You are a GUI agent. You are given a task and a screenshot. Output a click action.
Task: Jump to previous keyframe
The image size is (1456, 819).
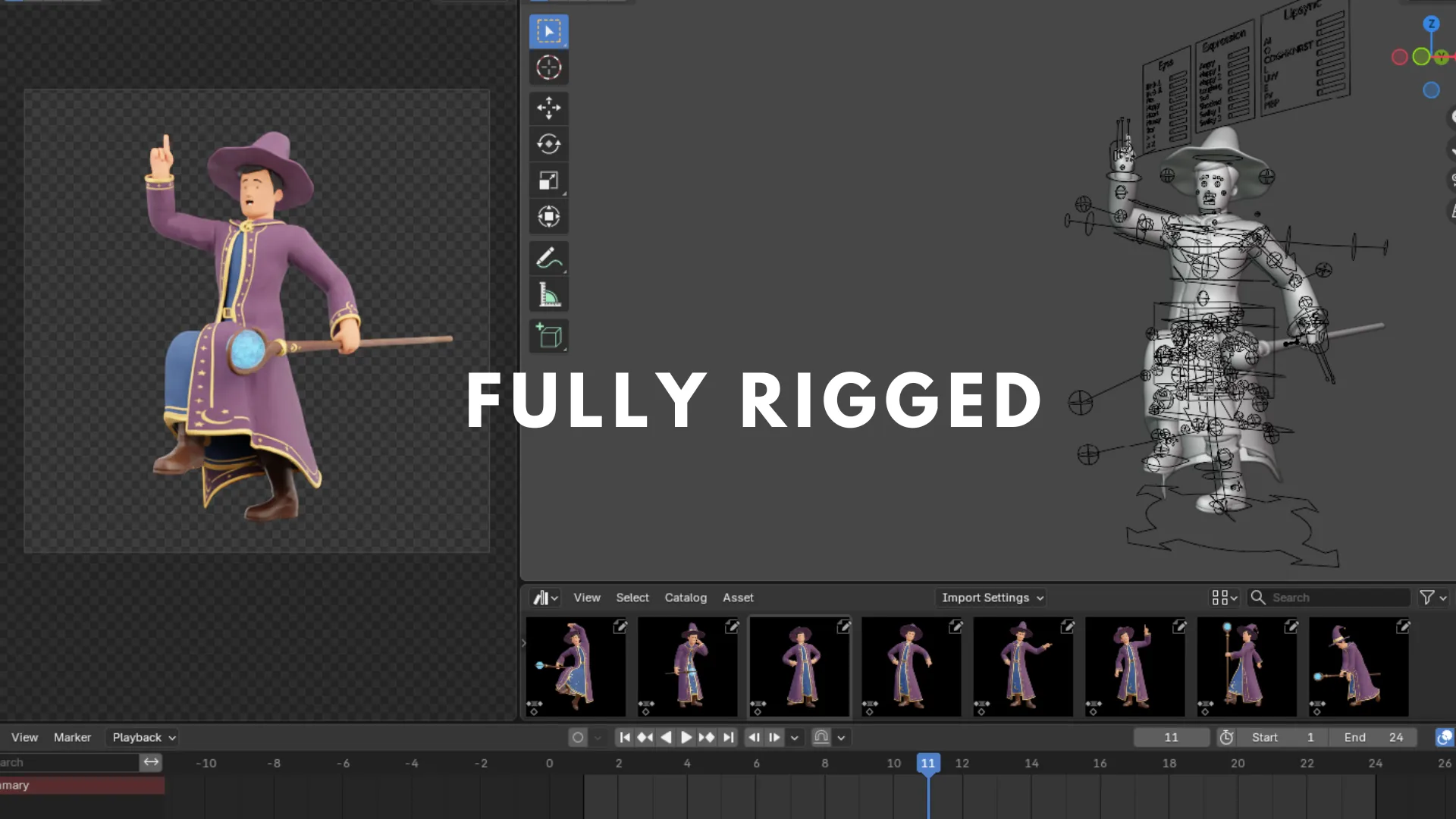pos(645,737)
